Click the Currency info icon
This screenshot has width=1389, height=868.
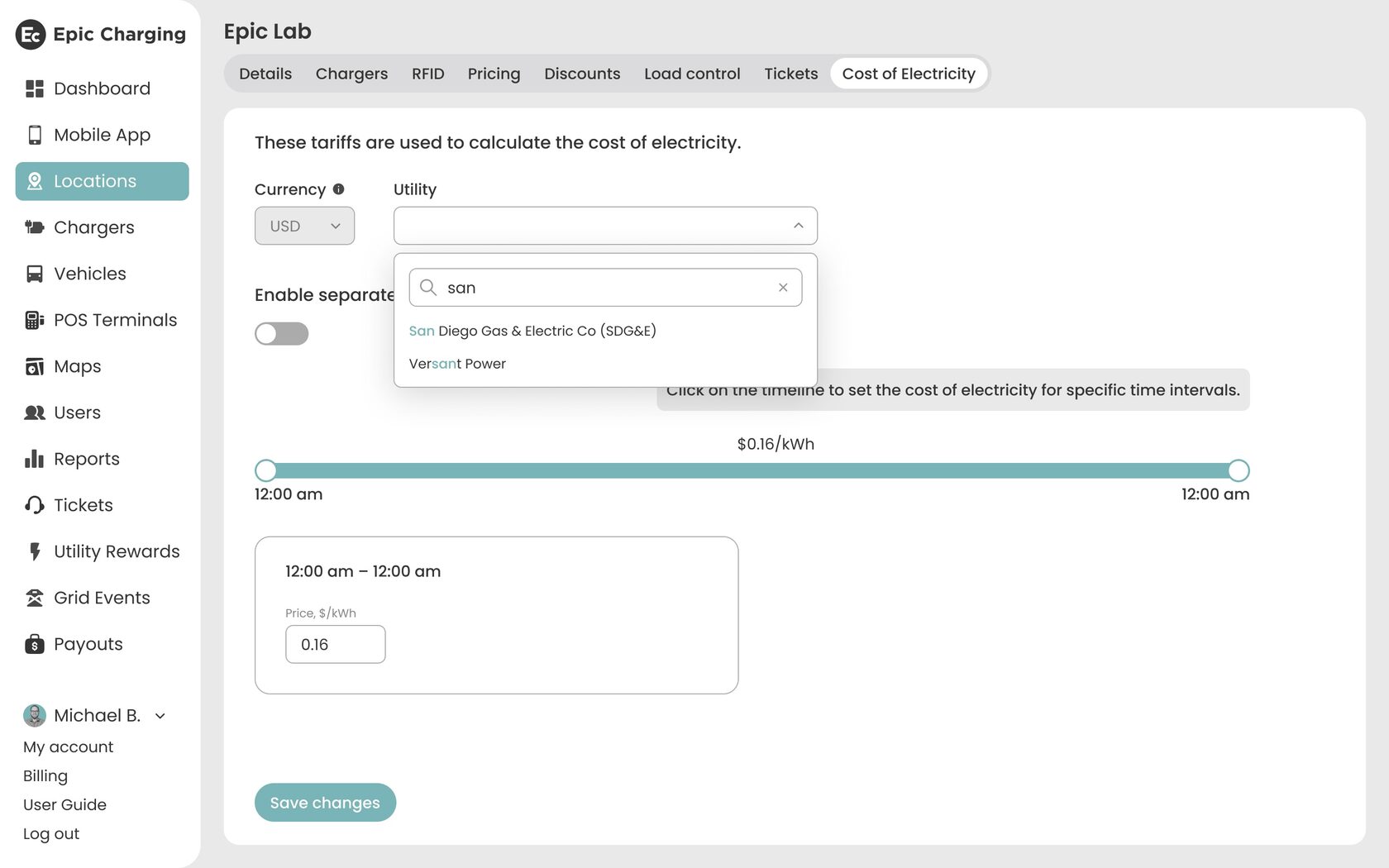338,189
